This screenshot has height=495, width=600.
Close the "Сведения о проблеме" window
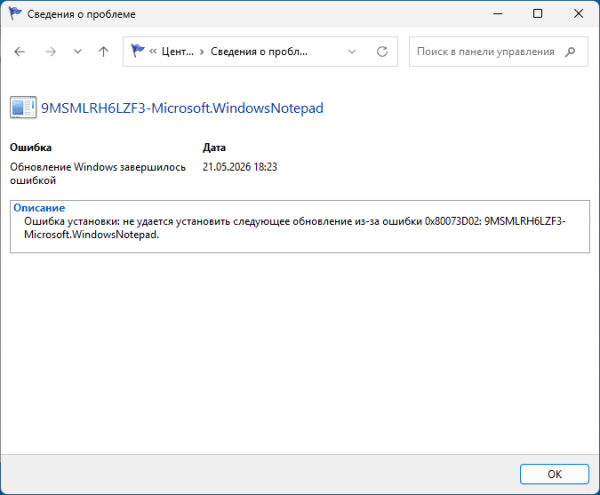pos(579,13)
